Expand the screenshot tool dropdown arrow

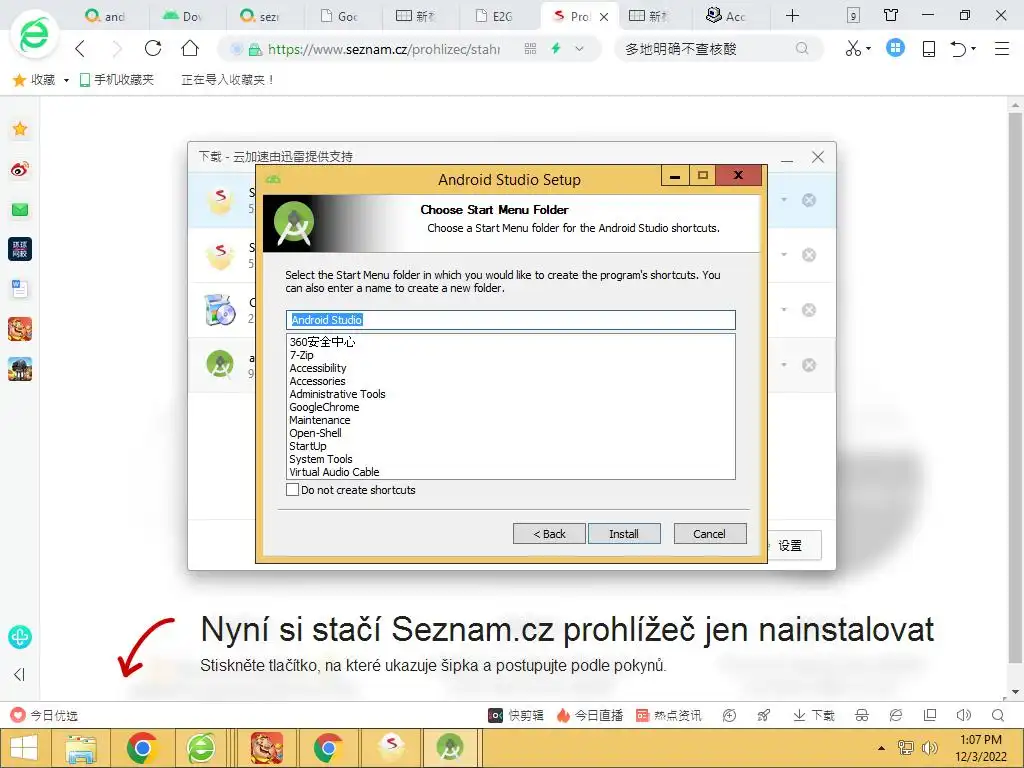(869, 48)
